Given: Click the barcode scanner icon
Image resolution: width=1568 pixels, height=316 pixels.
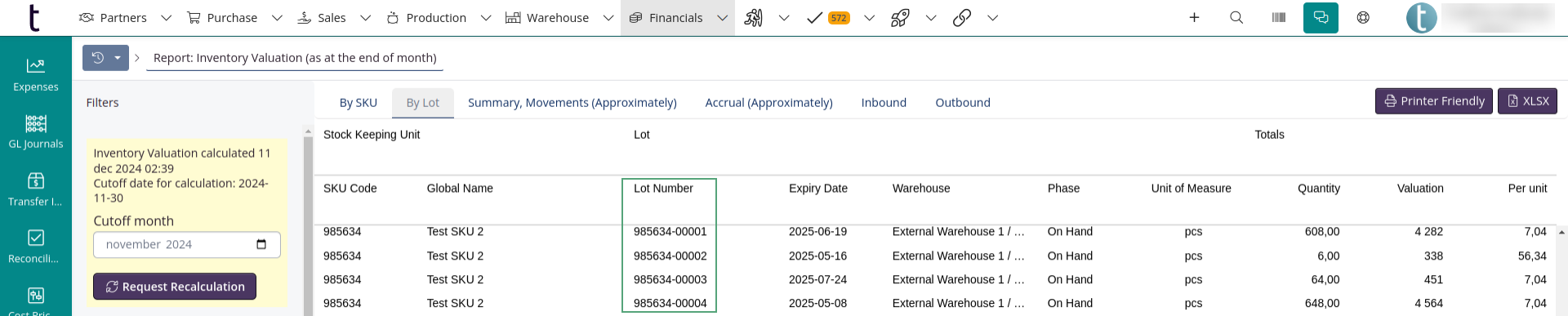Looking at the screenshot, I should click(1279, 17).
